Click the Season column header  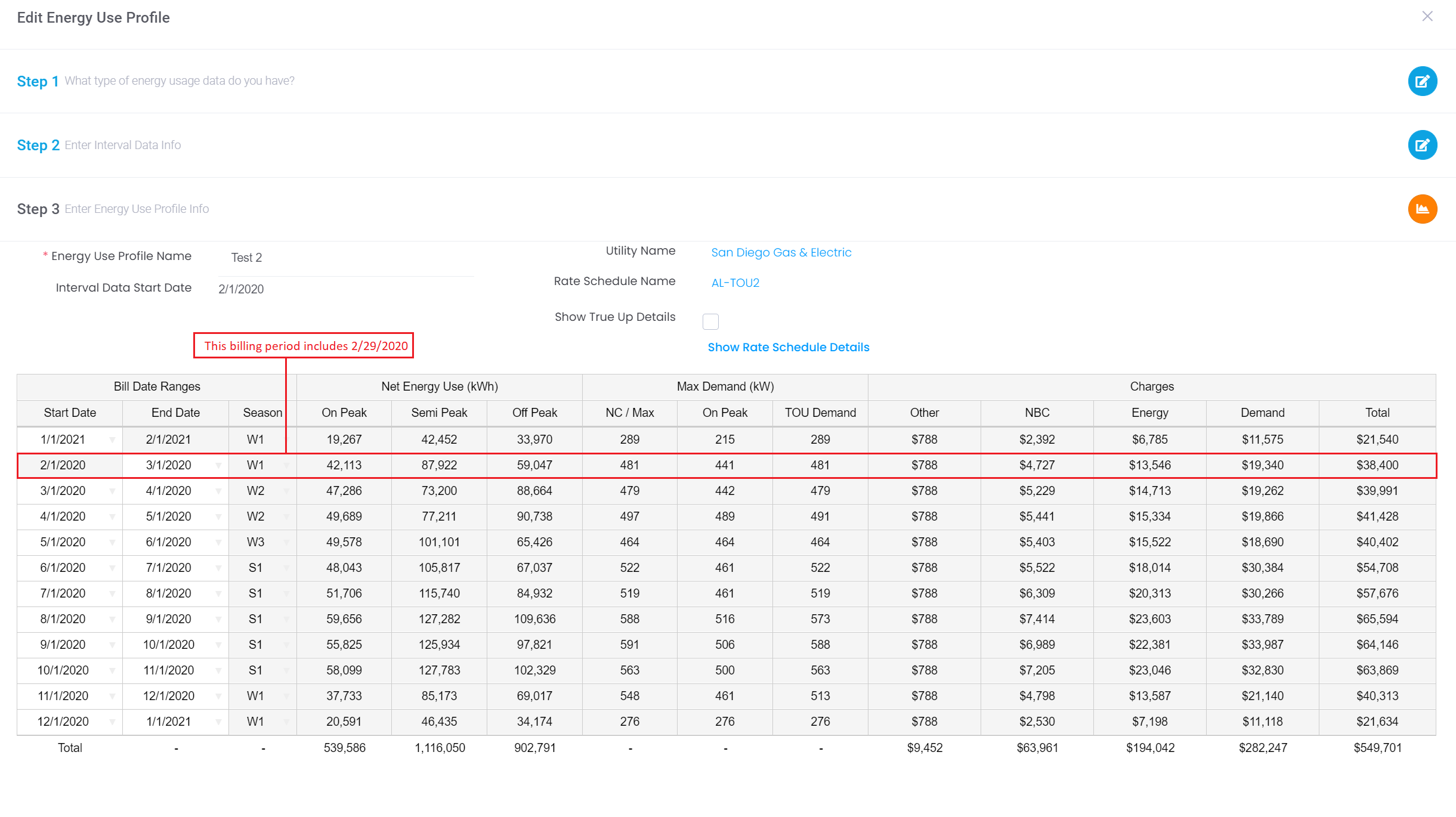point(262,413)
